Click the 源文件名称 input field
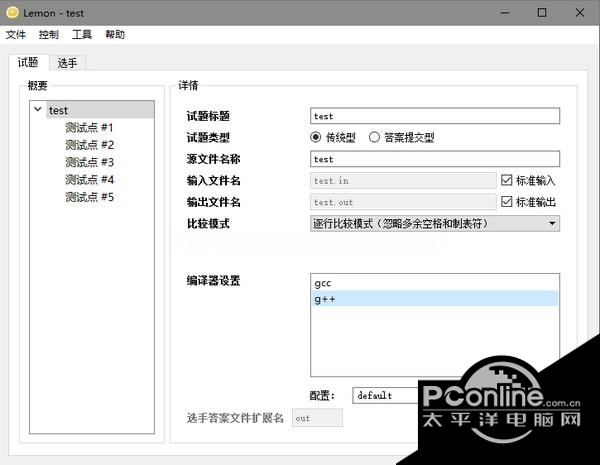 tap(435, 159)
